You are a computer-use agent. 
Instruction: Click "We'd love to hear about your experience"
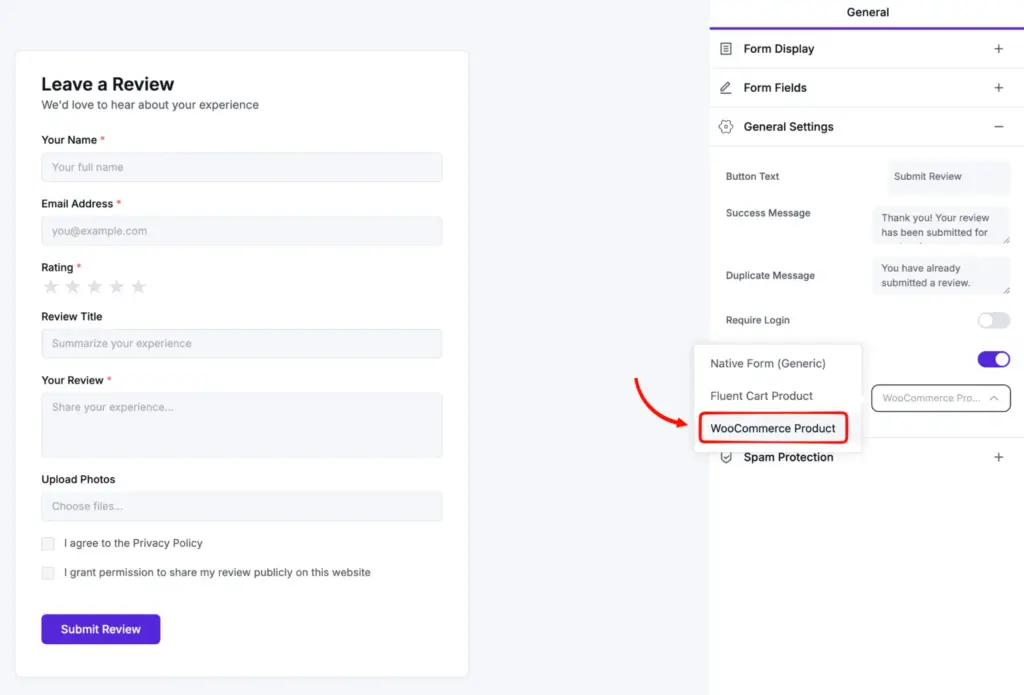tap(150, 105)
